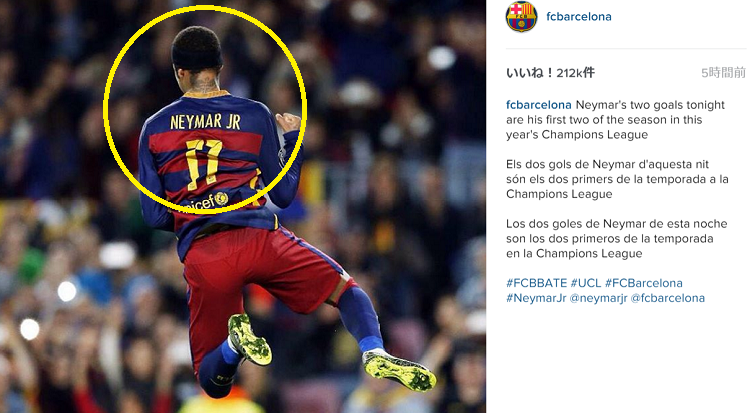The image size is (750, 413).
Task: Visit the @fcbarcelona profile mention
Action: click(668, 298)
